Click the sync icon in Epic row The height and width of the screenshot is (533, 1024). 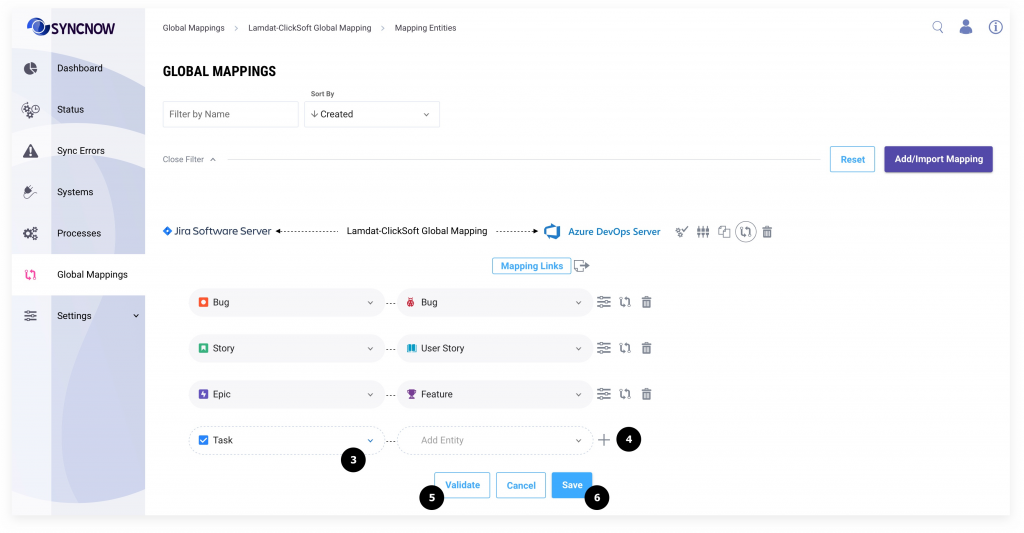pos(625,394)
